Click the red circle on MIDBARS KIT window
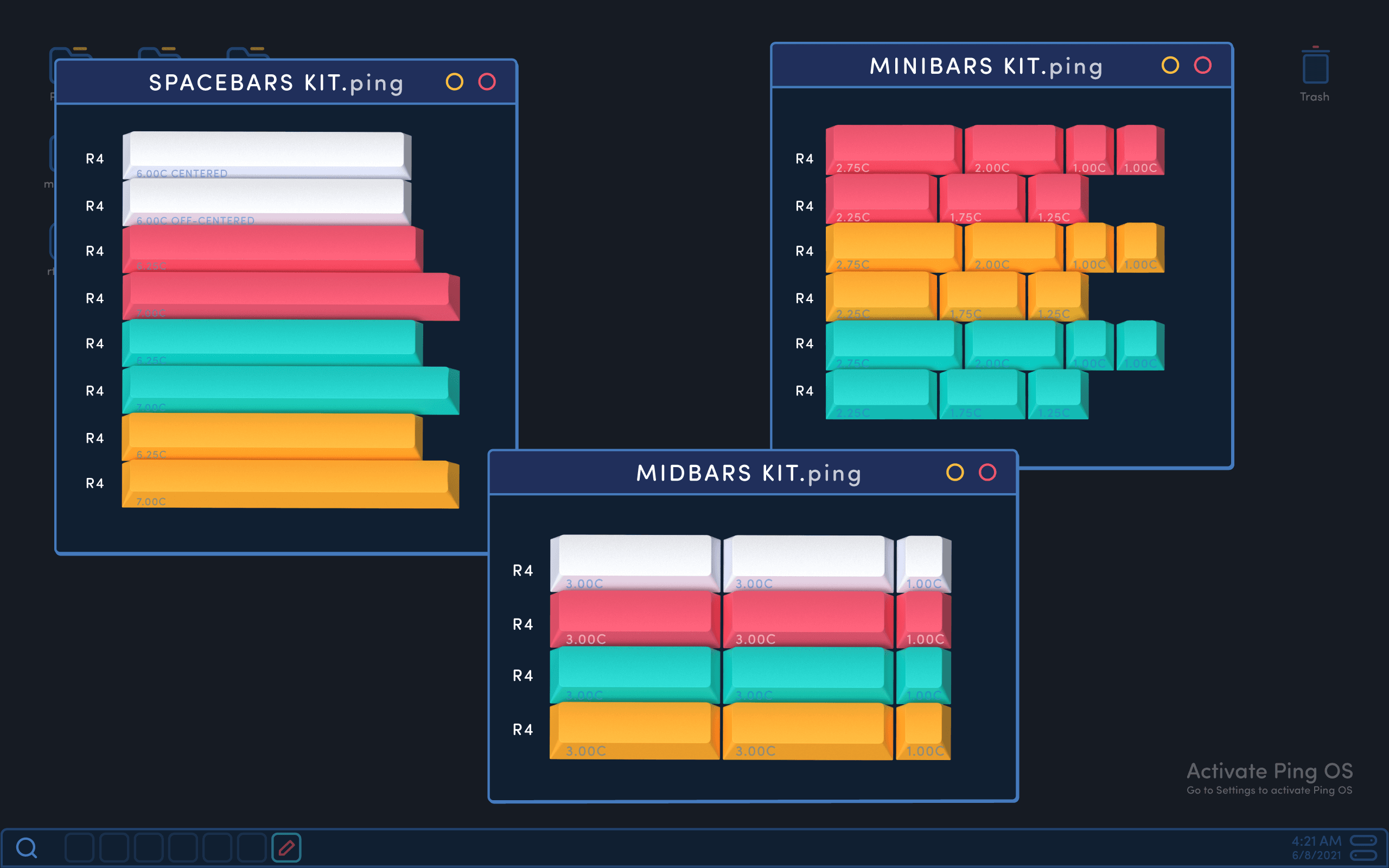The height and width of the screenshot is (868, 1389). point(987,473)
